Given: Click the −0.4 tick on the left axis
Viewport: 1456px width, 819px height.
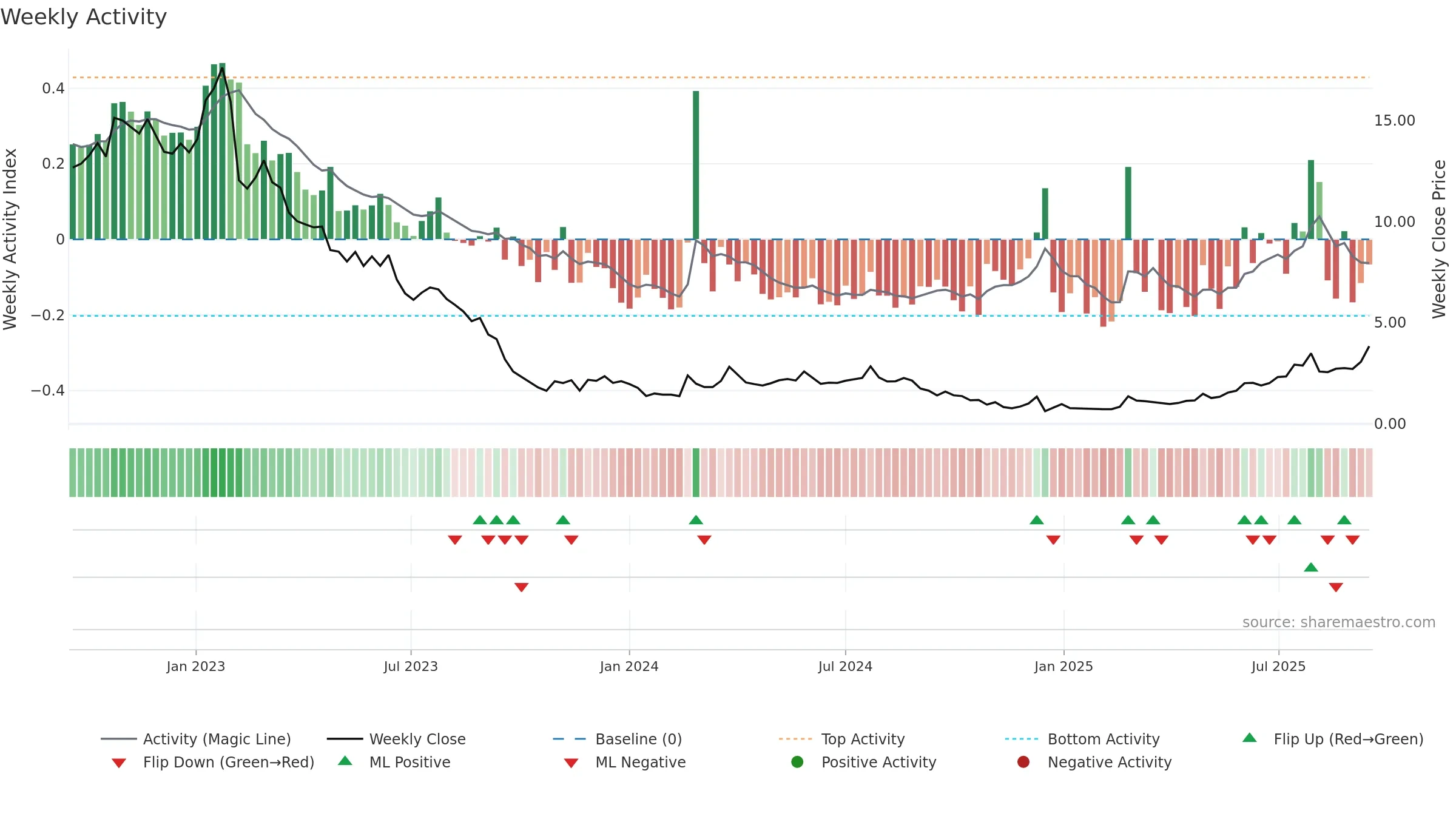Looking at the screenshot, I should [48, 391].
